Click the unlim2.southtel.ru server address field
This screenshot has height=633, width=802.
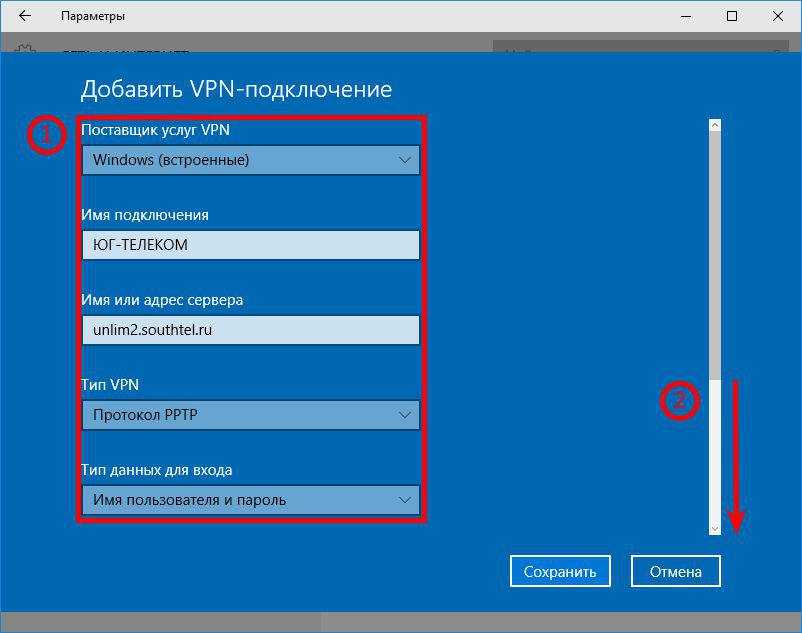tap(250, 329)
